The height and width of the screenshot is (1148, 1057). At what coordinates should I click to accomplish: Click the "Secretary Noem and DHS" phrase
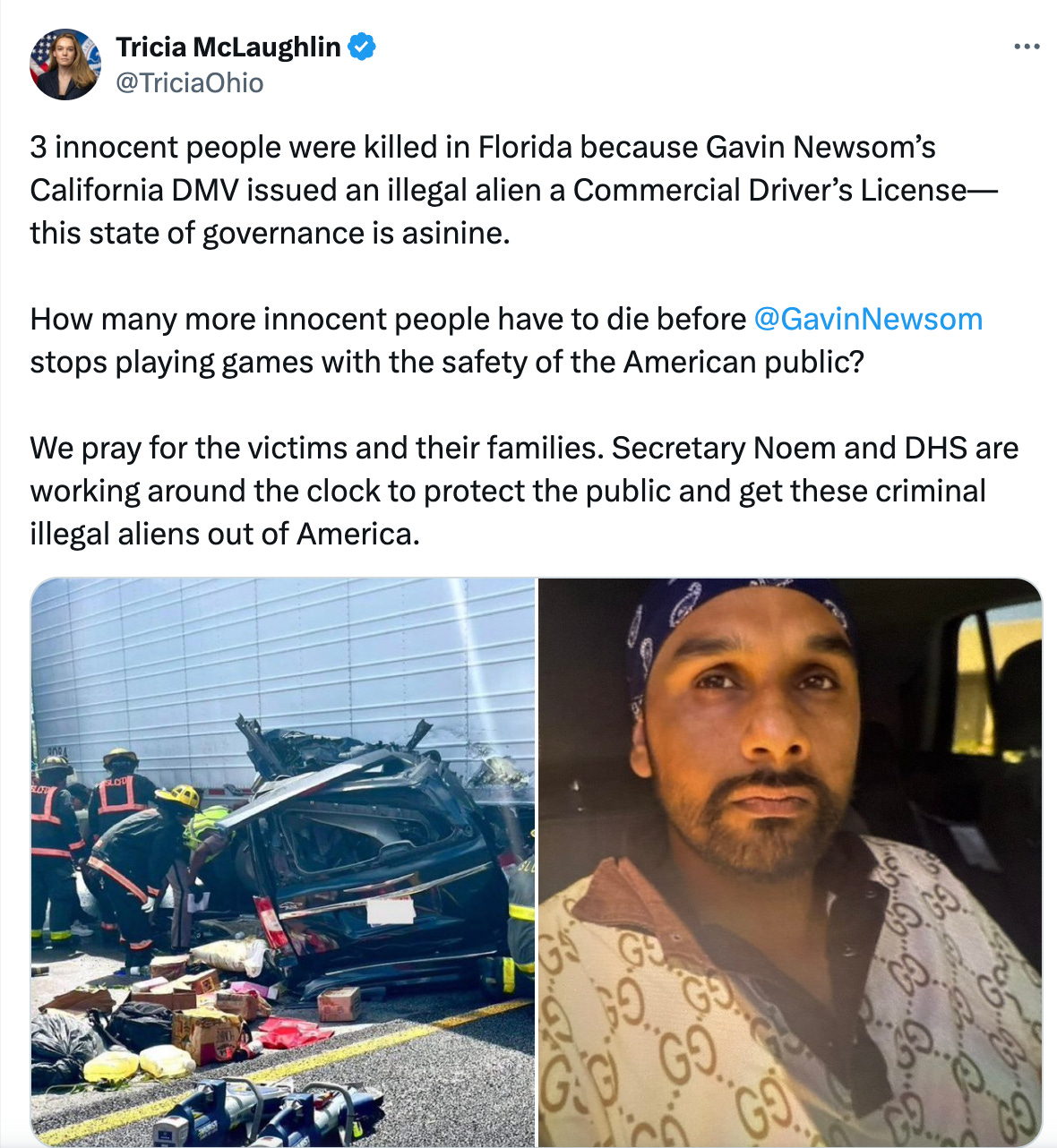pyautogui.click(x=789, y=448)
